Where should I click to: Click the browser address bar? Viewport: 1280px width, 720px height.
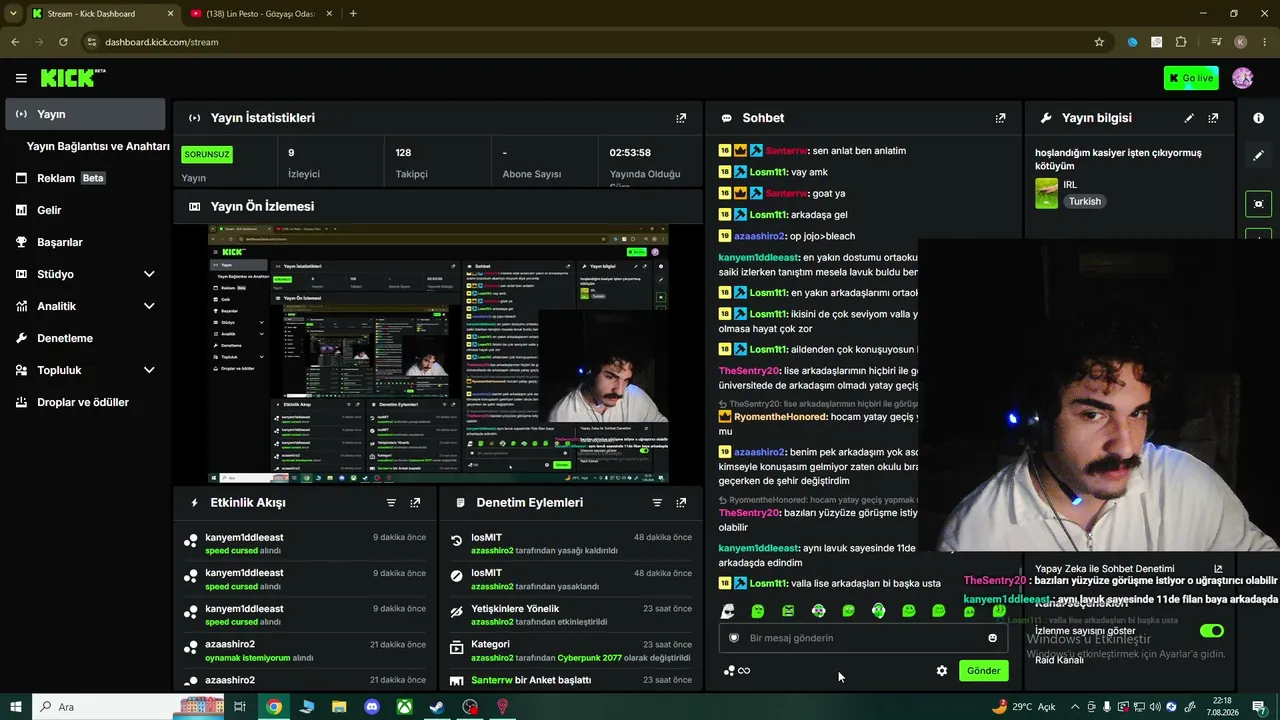(x=590, y=42)
